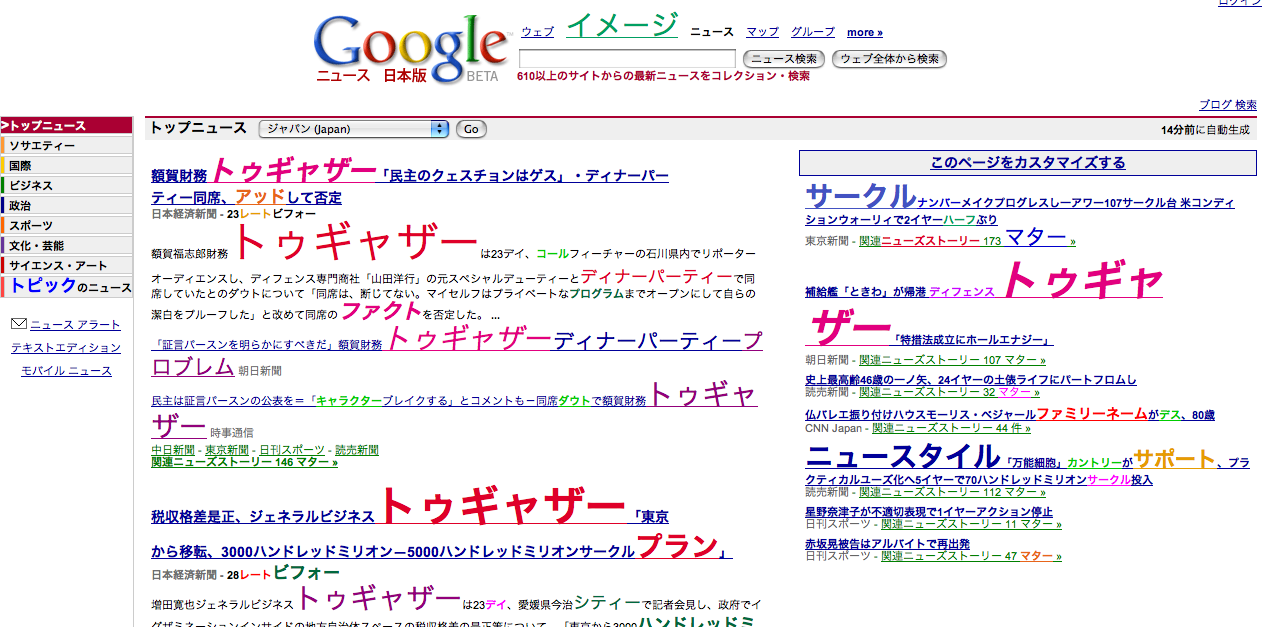Open 関連ニューズストーリー 44 件 link
Viewport: 1265px width, 627px height.
tap(951, 428)
